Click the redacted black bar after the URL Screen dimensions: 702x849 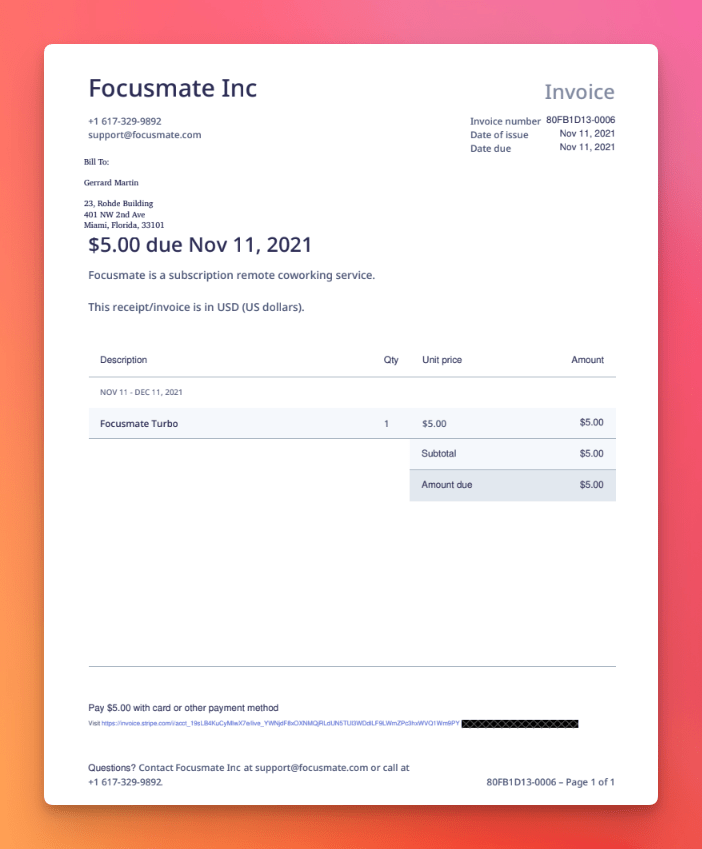(x=520, y=722)
